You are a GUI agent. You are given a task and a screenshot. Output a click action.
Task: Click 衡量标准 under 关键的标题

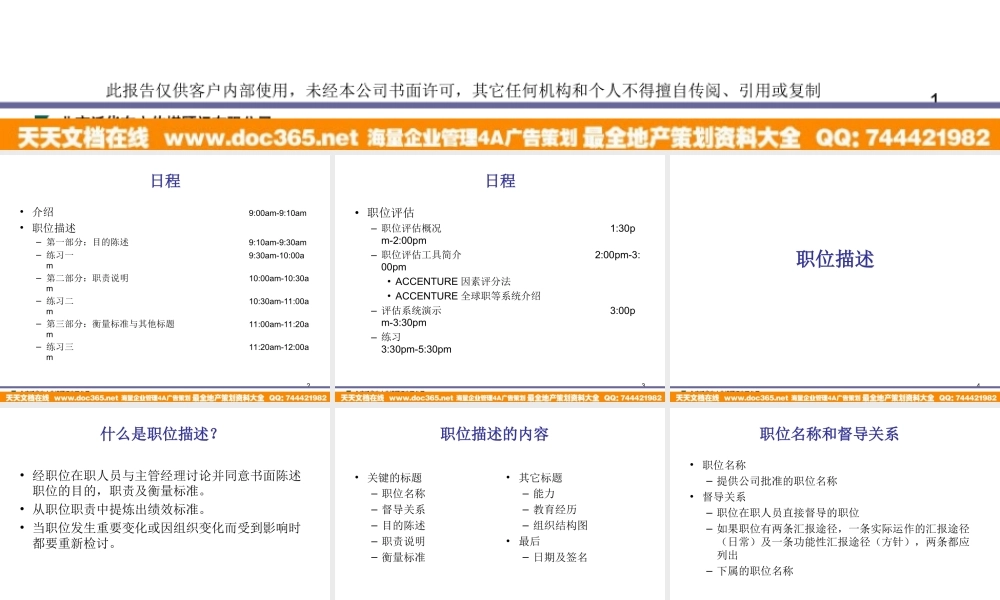(x=403, y=557)
